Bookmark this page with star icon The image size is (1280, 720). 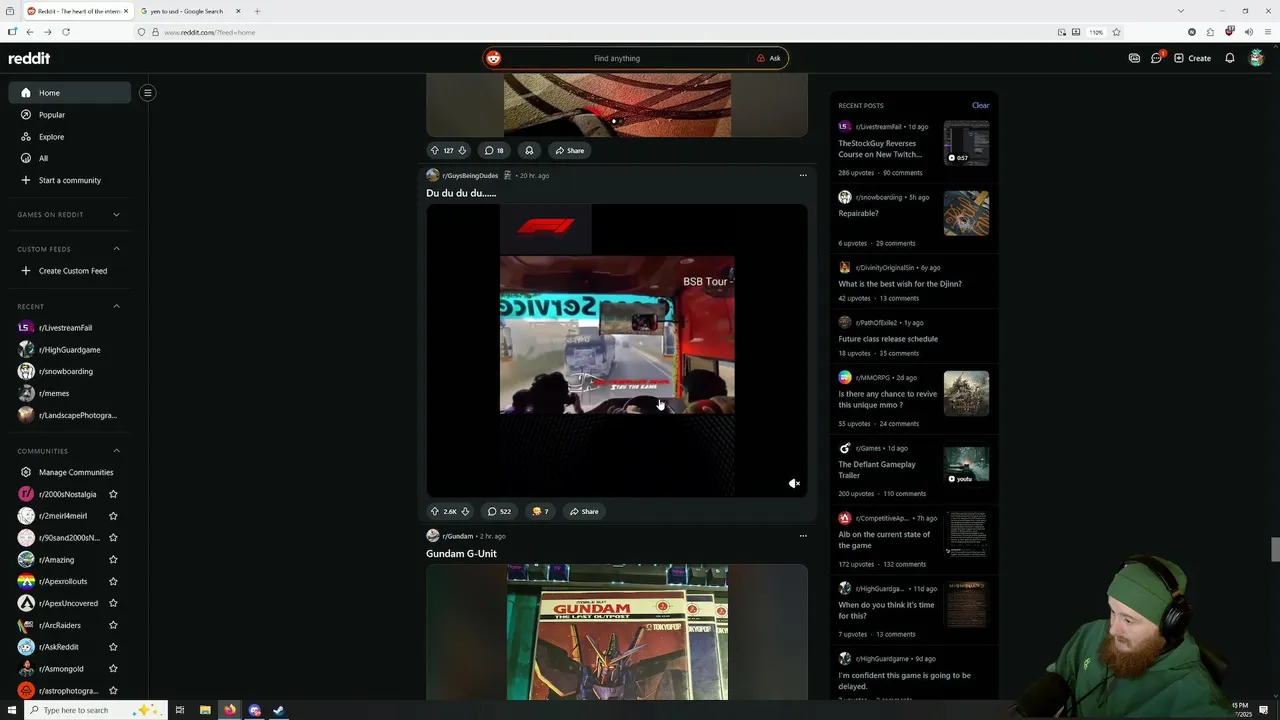(x=1116, y=32)
